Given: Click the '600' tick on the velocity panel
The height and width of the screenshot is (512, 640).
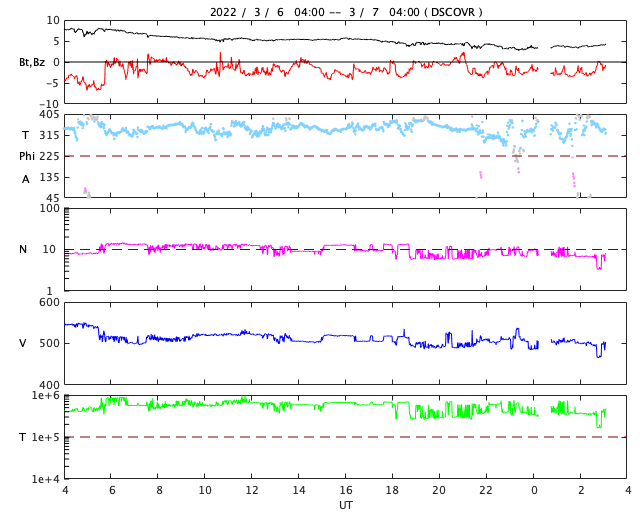Looking at the screenshot, I should tap(49, 303).
